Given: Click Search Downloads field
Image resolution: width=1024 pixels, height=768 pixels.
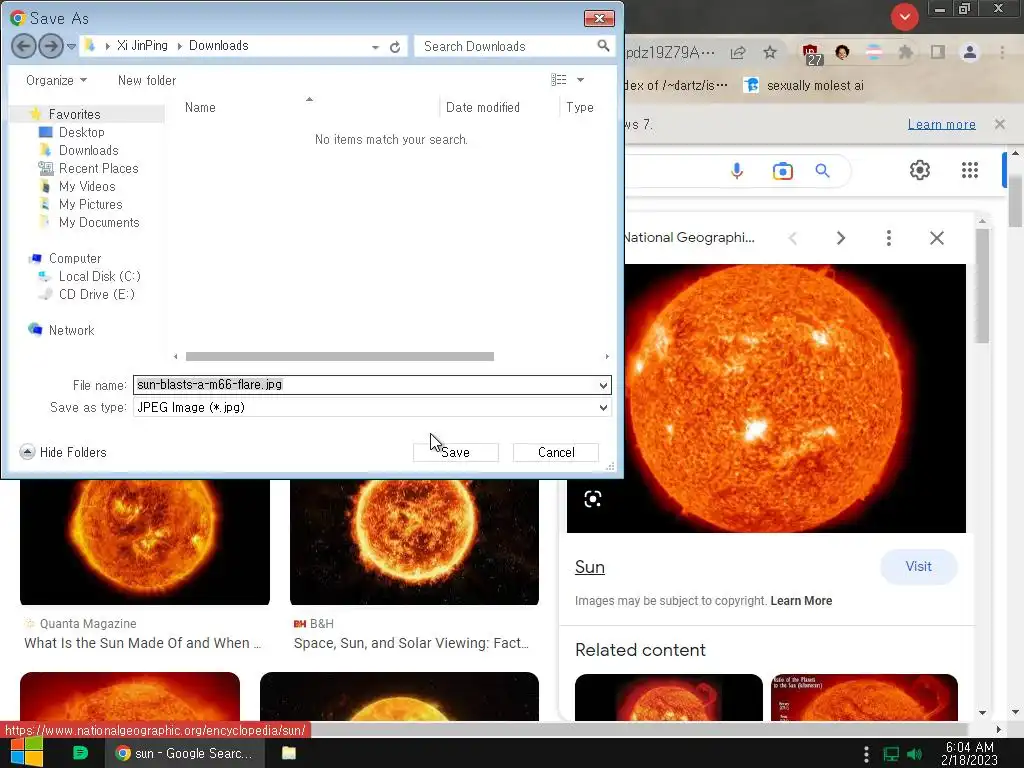Looking at the screenshot, I should 514,46.
